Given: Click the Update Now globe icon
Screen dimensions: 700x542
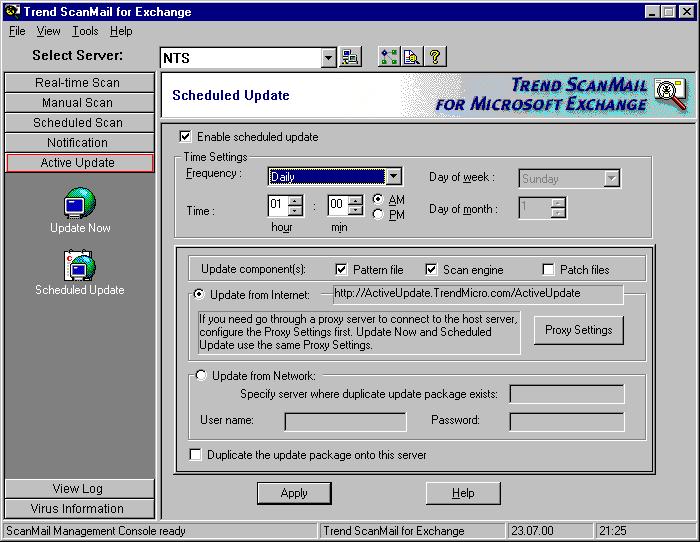Looking at the screenshot, I should pos(79,203).
